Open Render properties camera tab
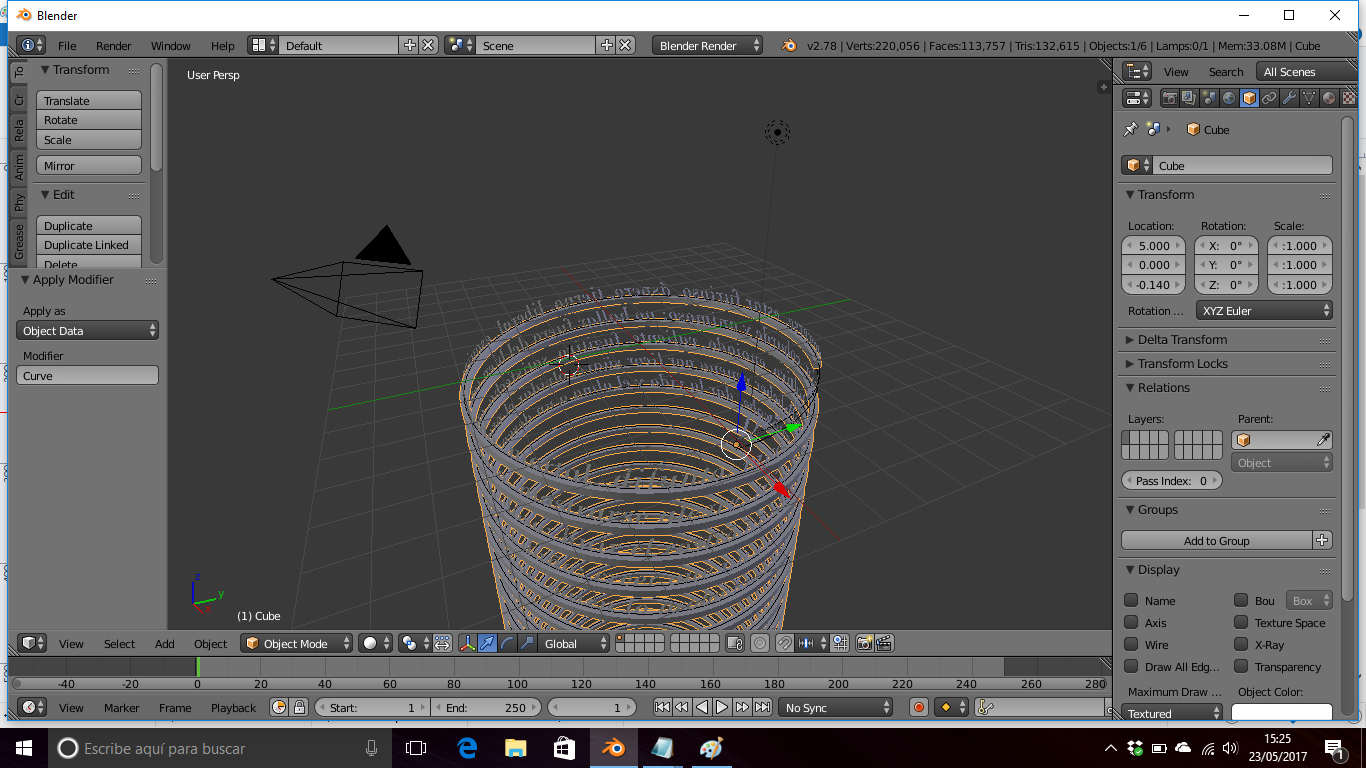 pyautogui.click(x=1169, y=98)
